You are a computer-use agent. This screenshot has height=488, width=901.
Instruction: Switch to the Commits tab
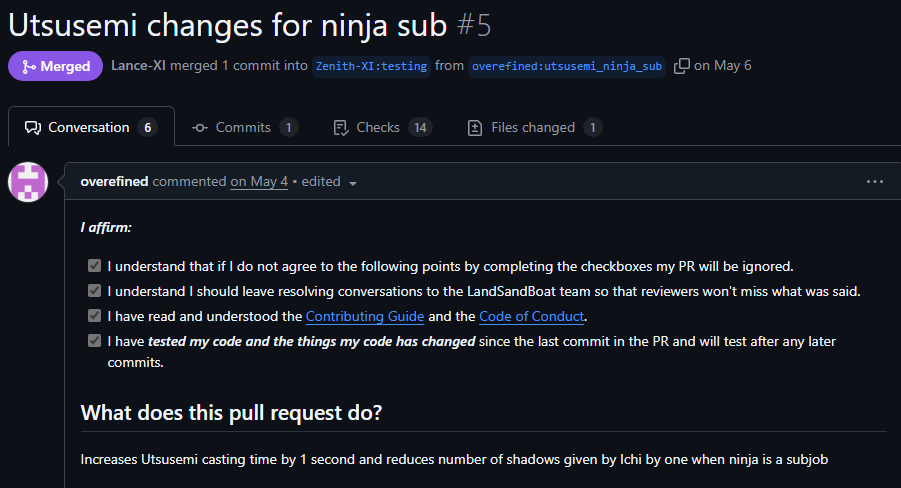pos(243,127)
